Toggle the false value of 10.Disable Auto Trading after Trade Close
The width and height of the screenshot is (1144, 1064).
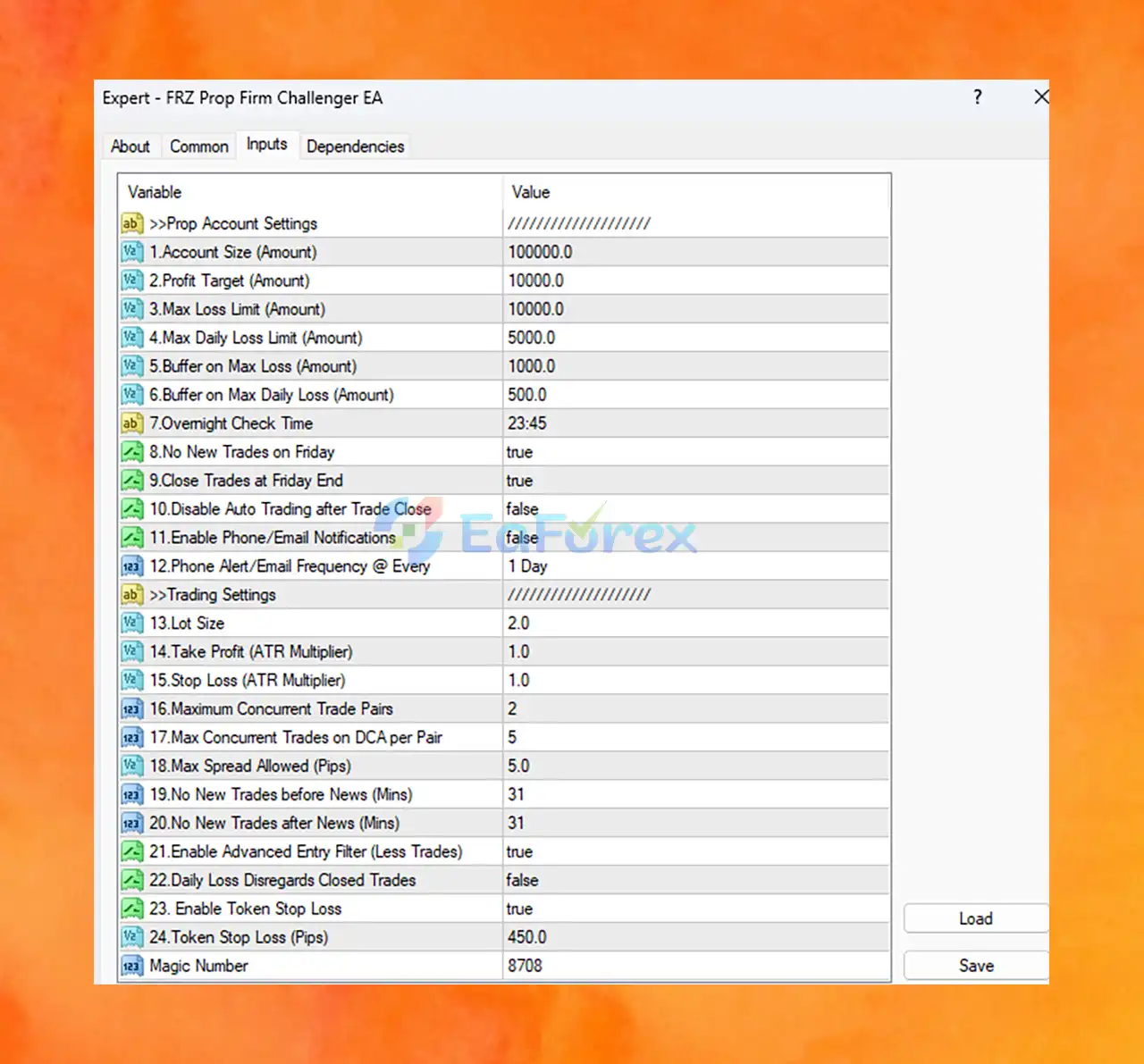coord(696,509)
